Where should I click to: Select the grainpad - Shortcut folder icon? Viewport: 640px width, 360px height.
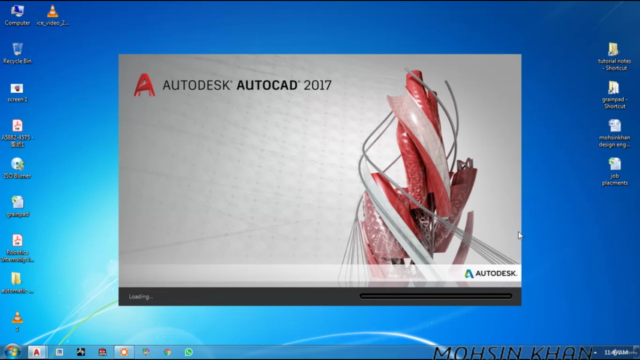614,95
